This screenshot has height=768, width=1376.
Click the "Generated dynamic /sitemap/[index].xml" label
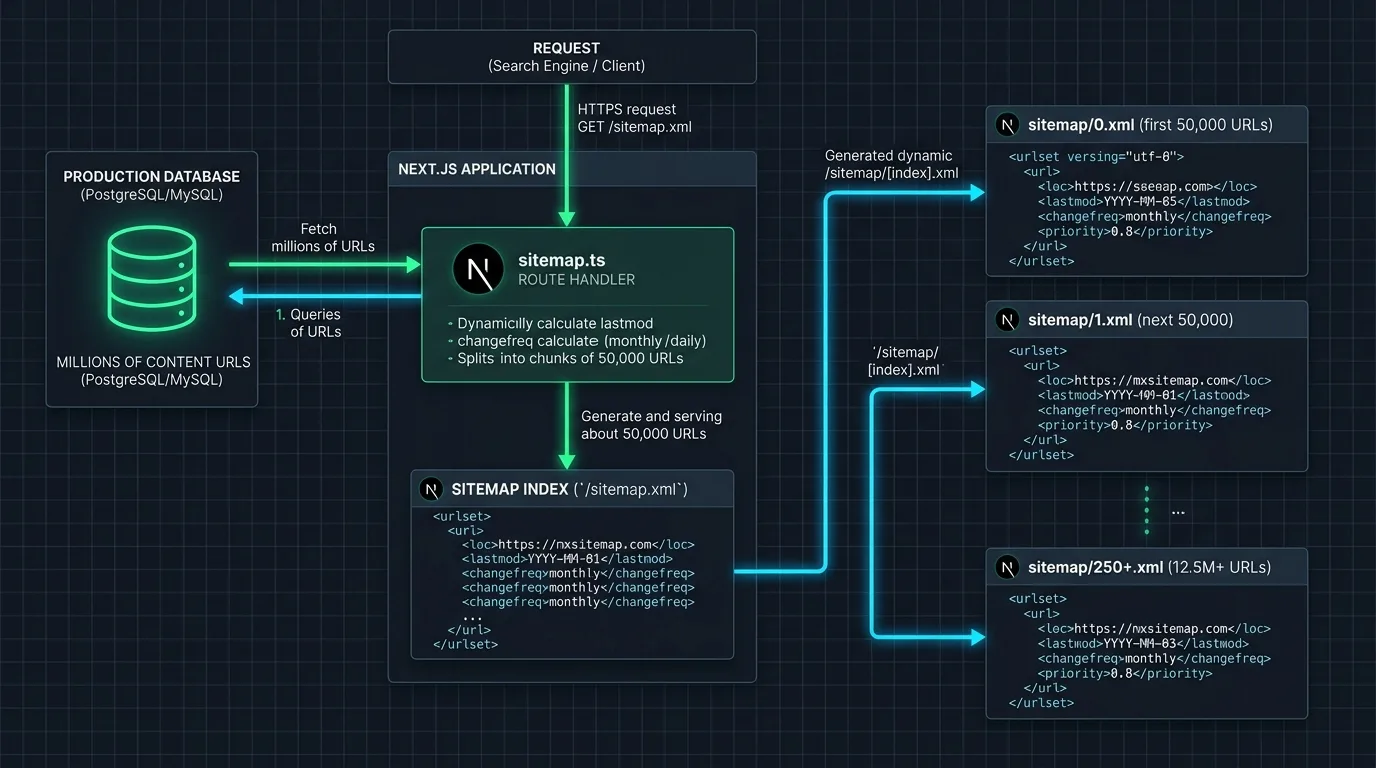889,164
